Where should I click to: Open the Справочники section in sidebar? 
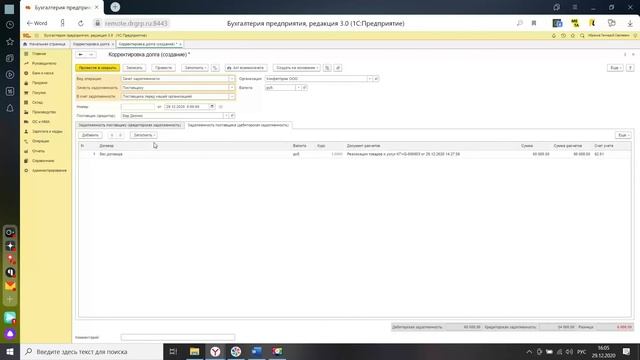click(x=43, y=161)
